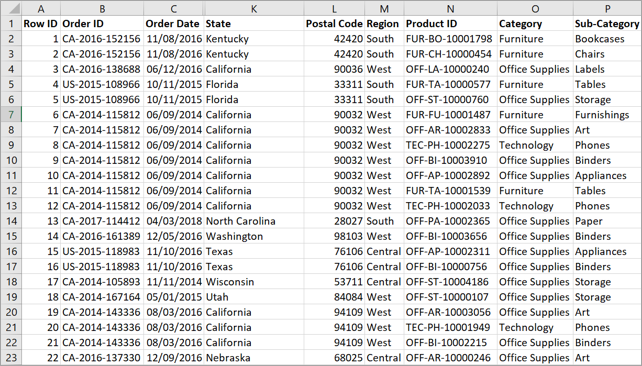
Task: Click the 'Order Date' header cell
Action: [174, 24]
